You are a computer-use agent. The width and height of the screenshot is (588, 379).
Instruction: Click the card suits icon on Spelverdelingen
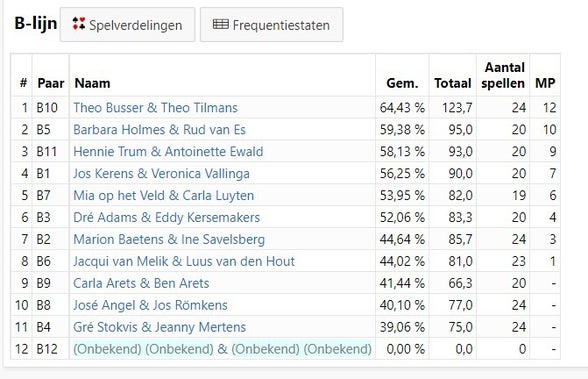79,24
